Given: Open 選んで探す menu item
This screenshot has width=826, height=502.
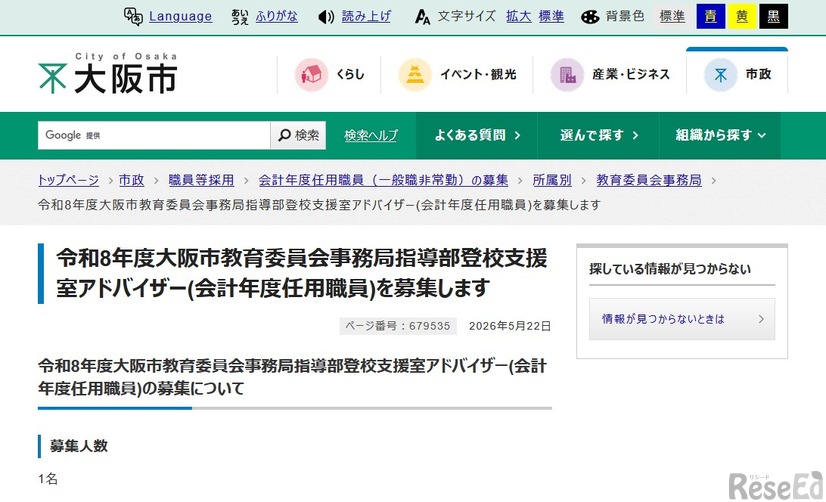Looking at the screenshot, I should (598, 135).
